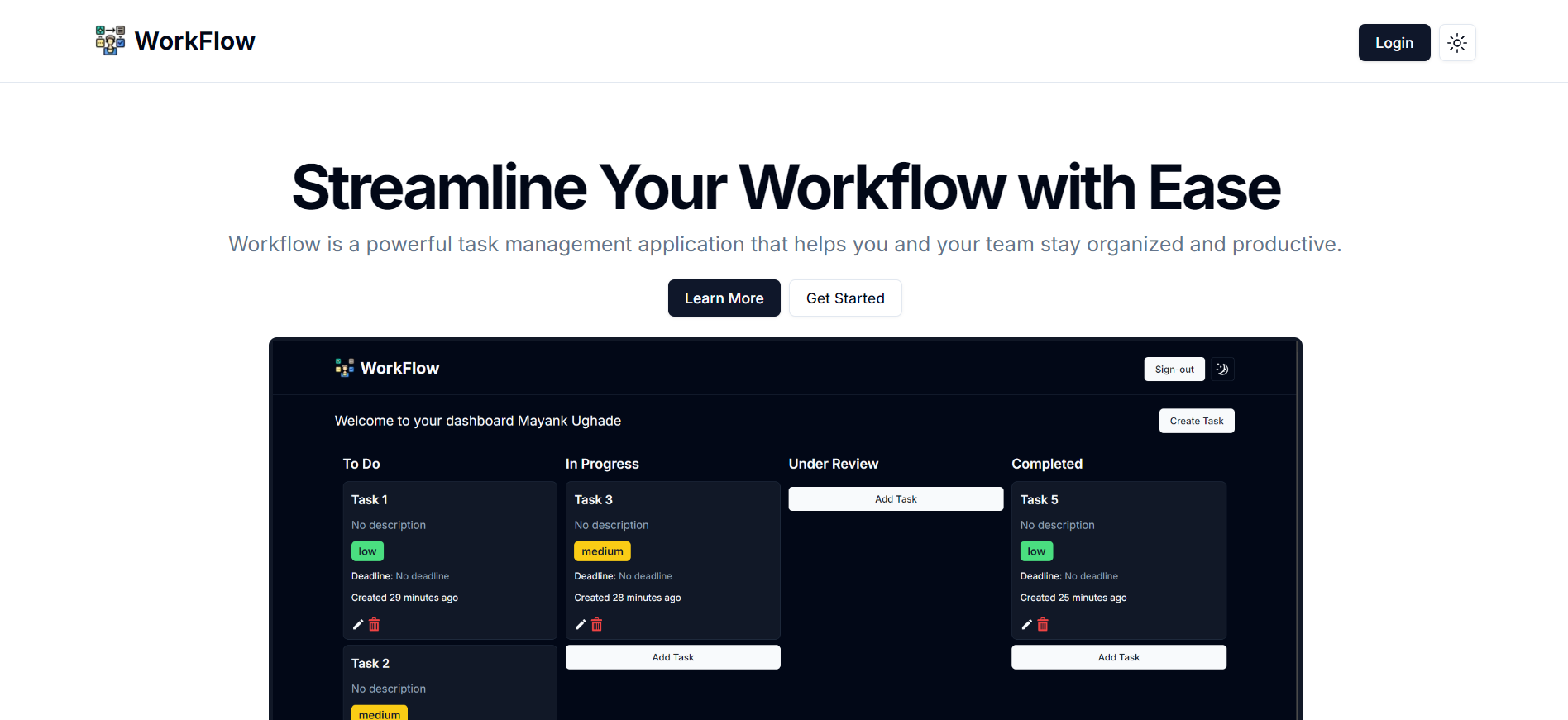The width and height of the screenshot is (1568, 720).
Task: Click Add Task under In Progress column
Action: (x=672, y=657)
